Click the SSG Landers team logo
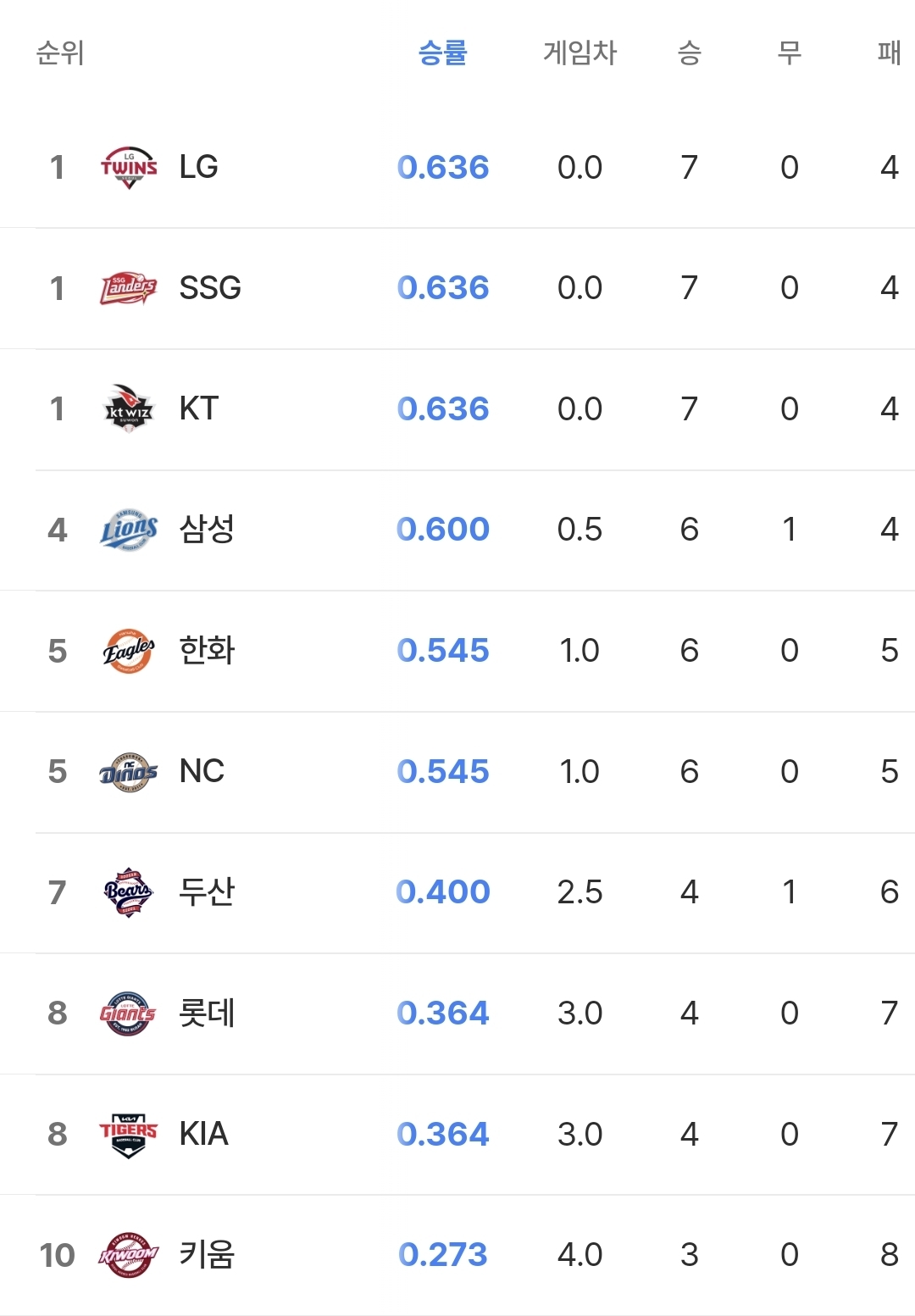Screen dimensions: 915x1316 click(x=129, y=288)
